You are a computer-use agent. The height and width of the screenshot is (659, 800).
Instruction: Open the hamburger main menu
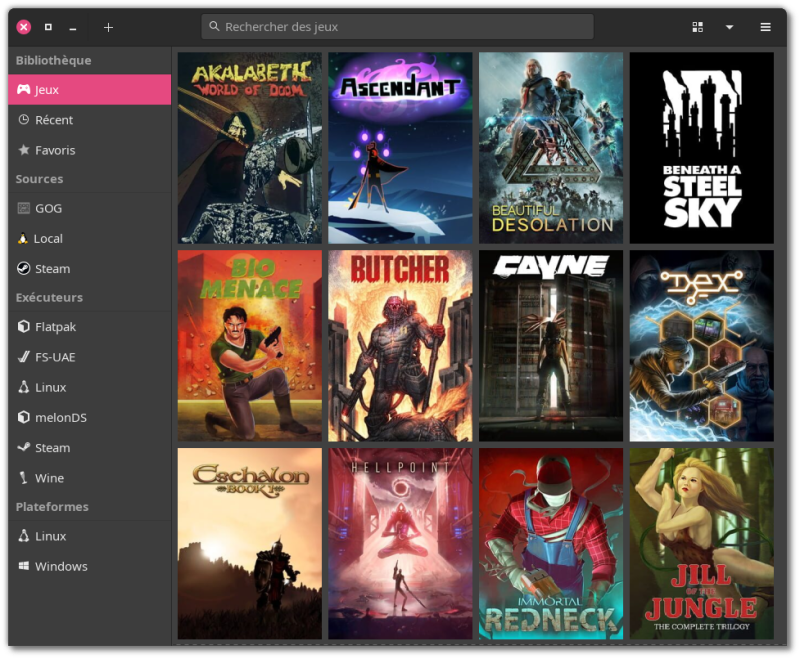765,27
